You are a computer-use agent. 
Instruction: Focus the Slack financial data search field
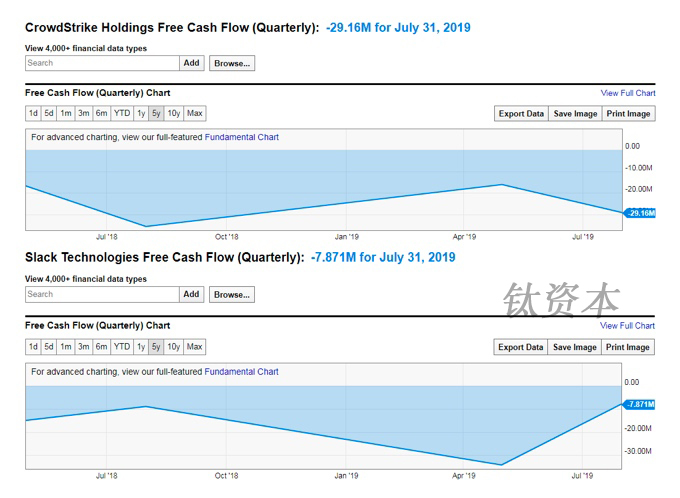tap(102, 294)
